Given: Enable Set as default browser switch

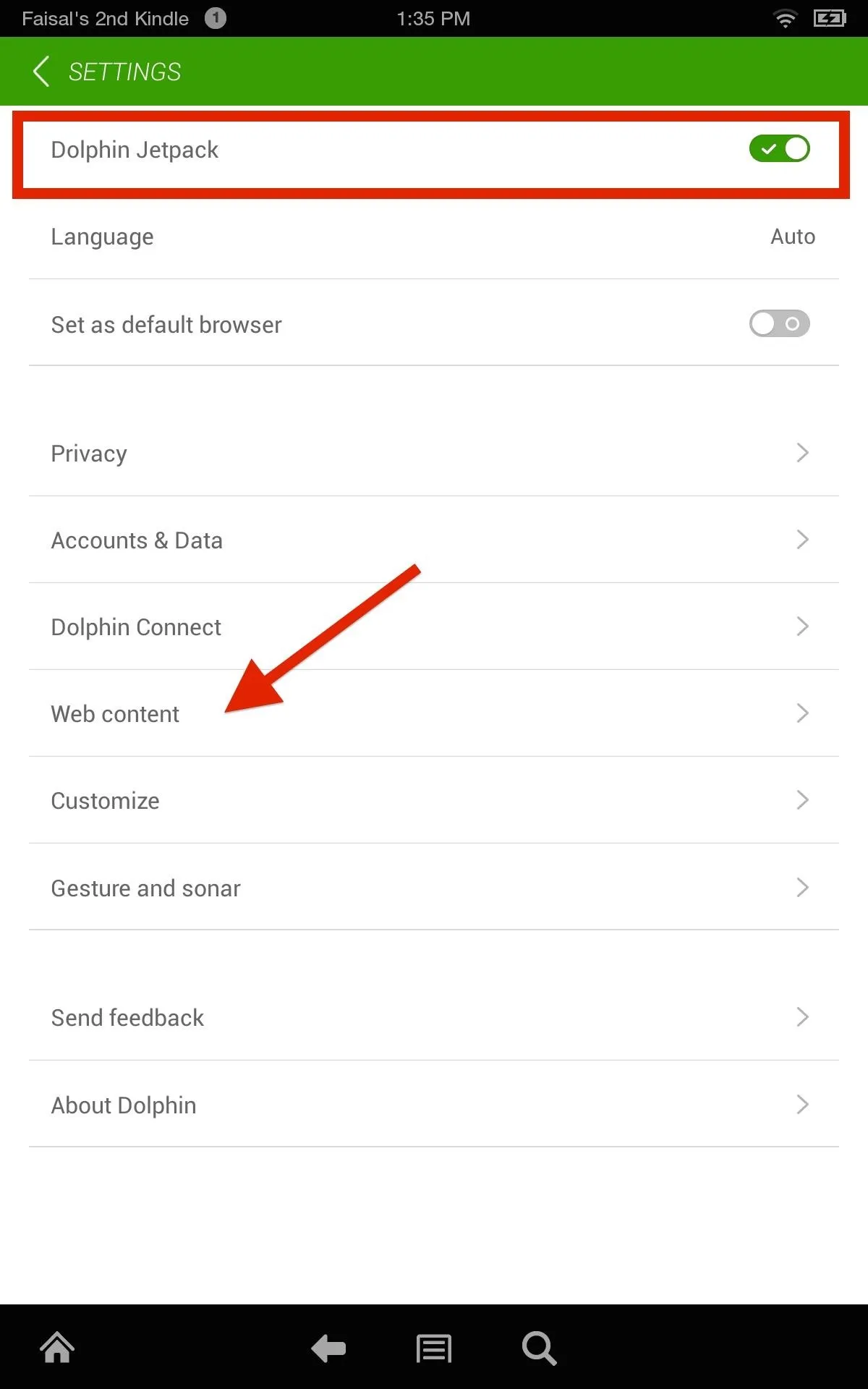Looking at the screenshot, I should click(779, 323).
